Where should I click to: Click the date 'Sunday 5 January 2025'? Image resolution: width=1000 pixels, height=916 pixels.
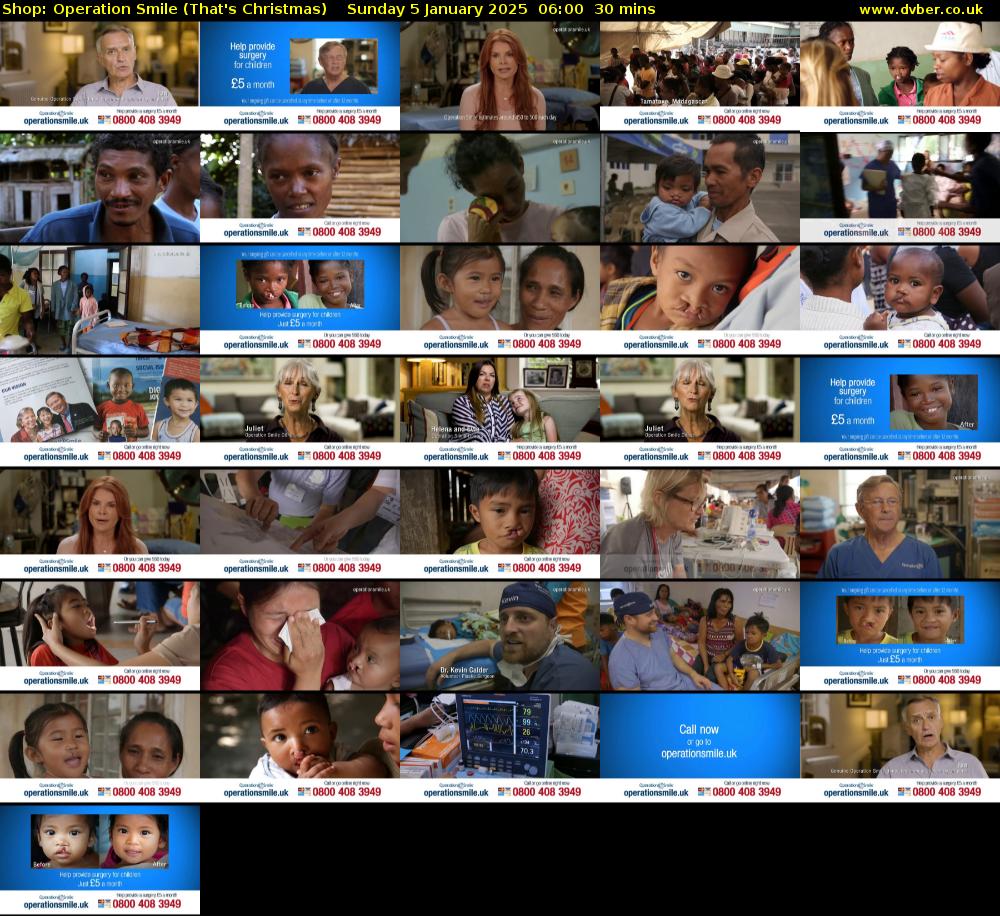click(x=437, y=9)
